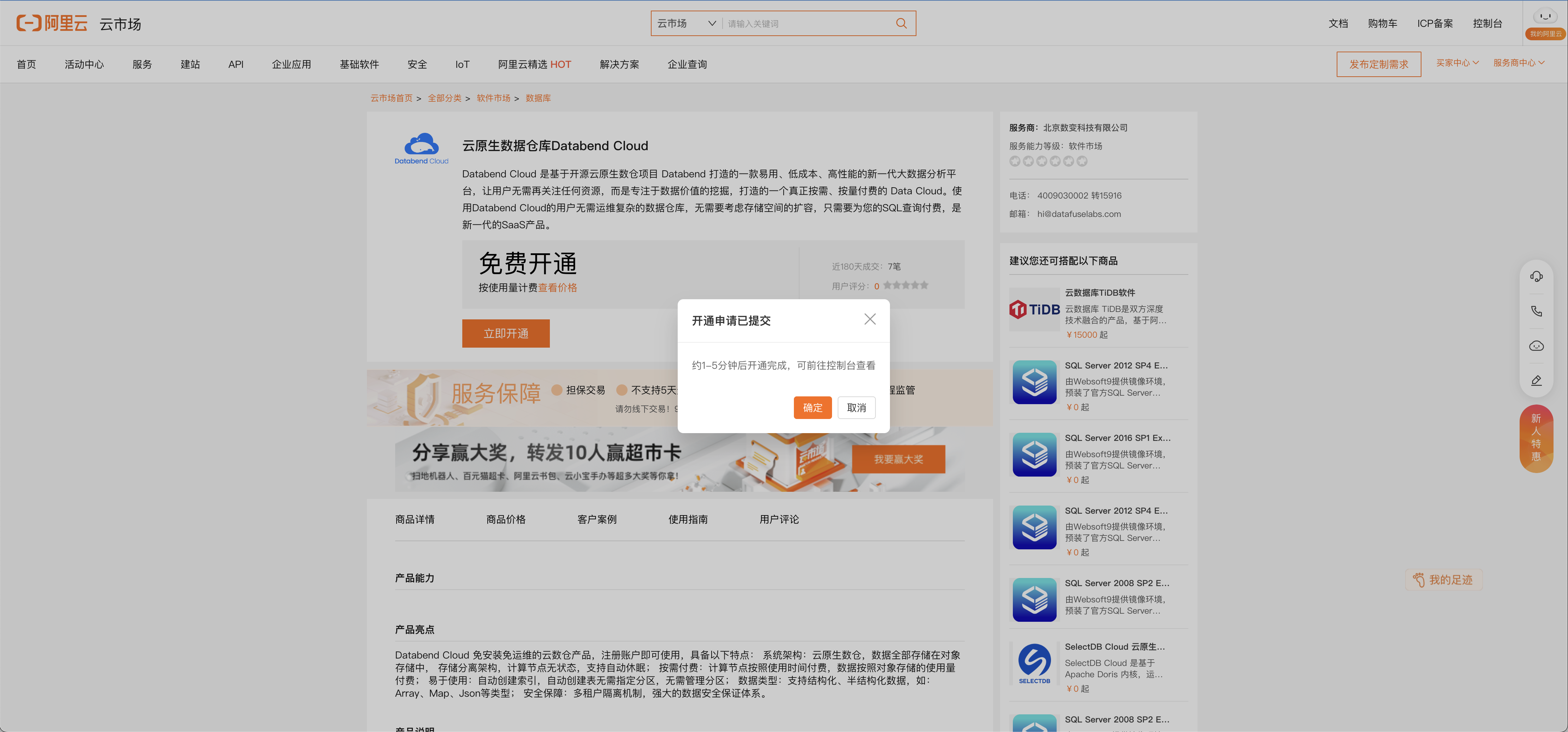Viewport: 1568px width, 732px height.
Task: Switch to the 商品价格 tab
Action: point(506,519)
